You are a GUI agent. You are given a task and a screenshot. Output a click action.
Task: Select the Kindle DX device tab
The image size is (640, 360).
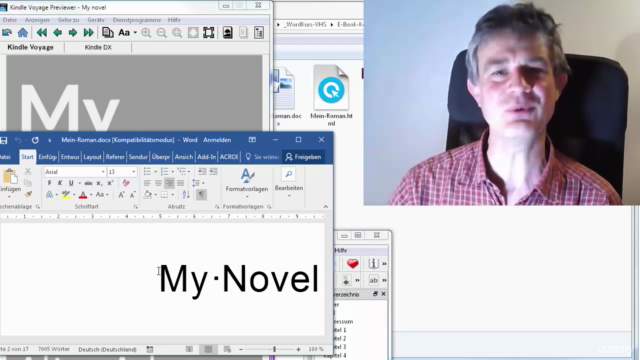pos(98,47)
